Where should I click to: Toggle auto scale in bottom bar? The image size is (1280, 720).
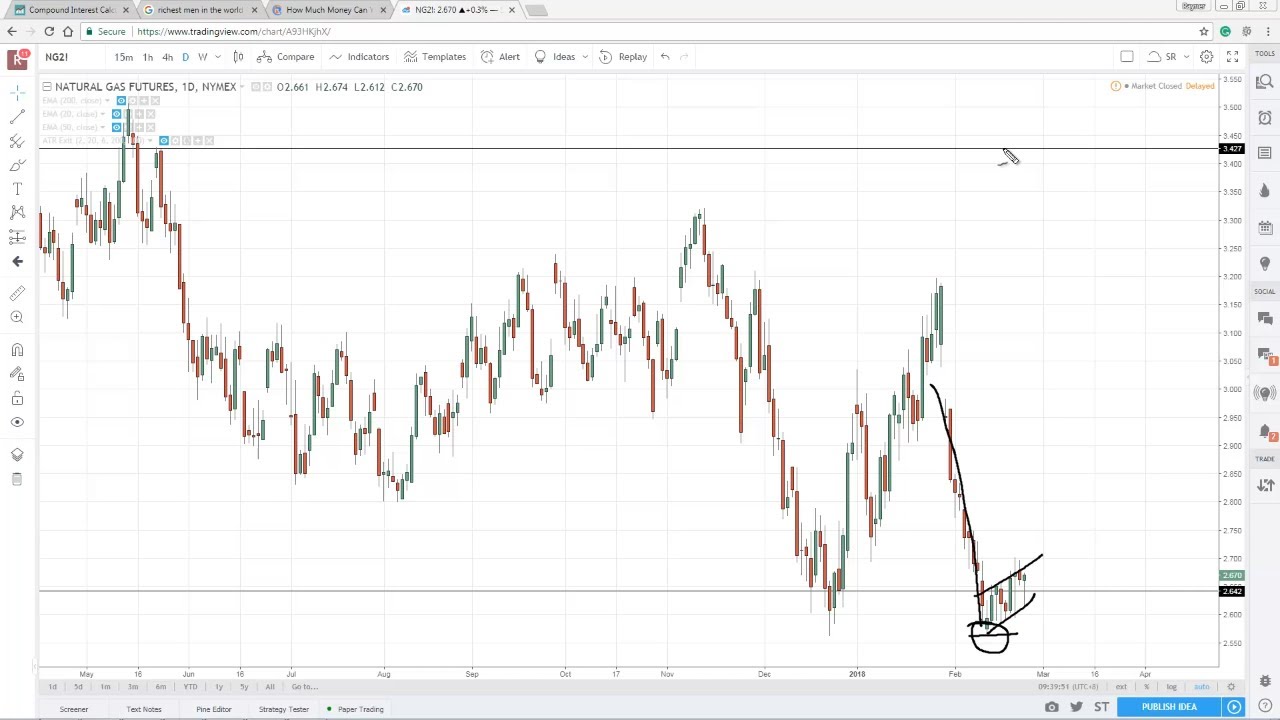[x=1201, y=687]
